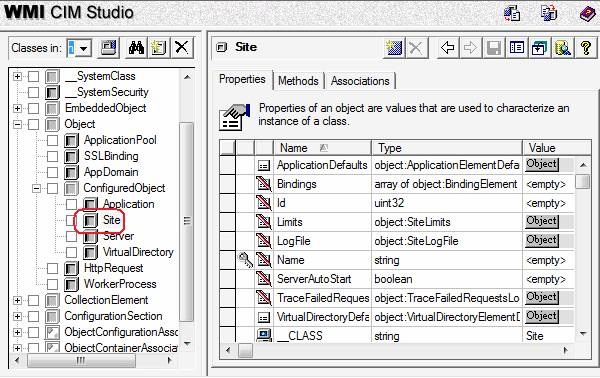Check the box next to __SystemSecurity
Viewport: 600px width, 378px height.
[x=34, y=93]
